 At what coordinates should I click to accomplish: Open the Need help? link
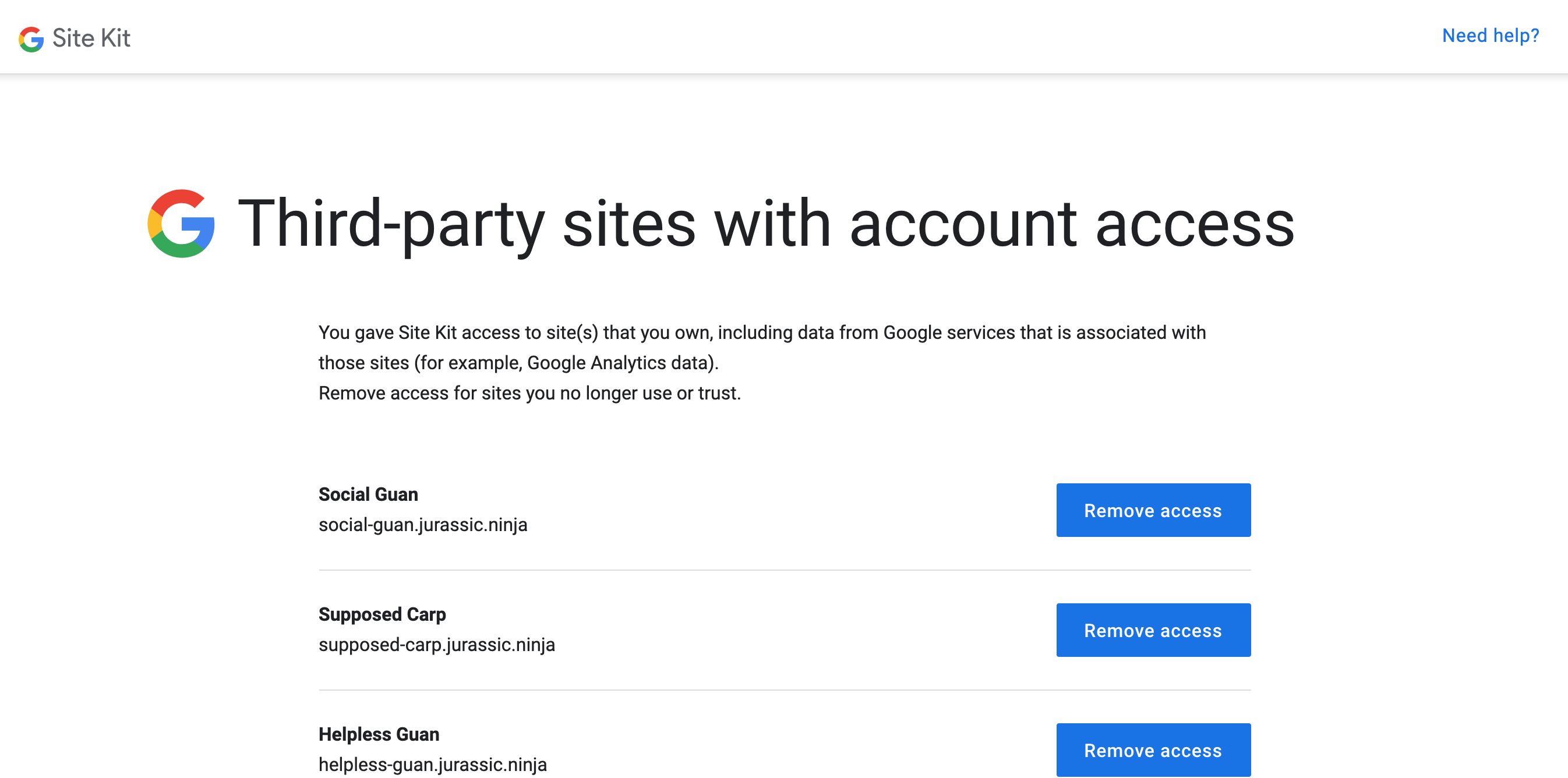[x=1490, y=36]
